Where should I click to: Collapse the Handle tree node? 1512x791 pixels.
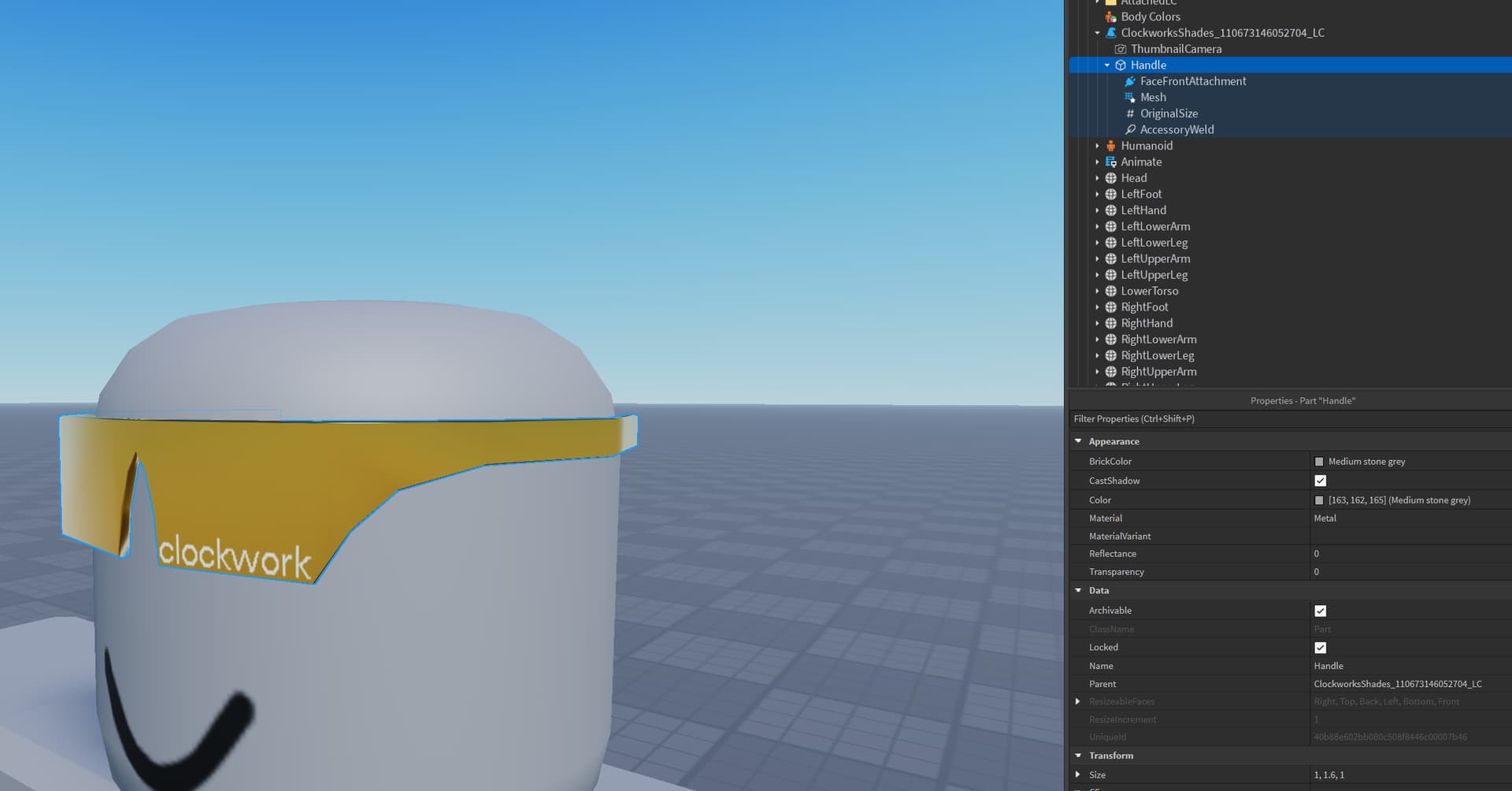tap(1106, 65)
